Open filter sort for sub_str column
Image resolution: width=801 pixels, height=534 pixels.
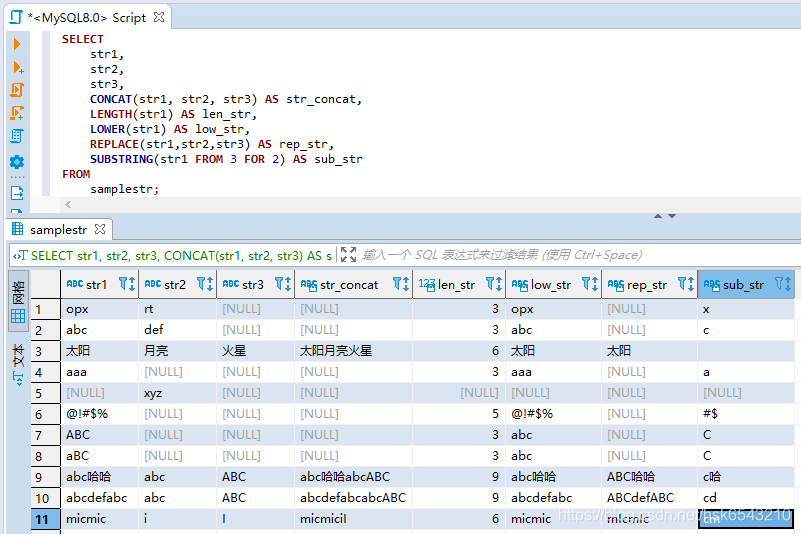pos(783,284)
